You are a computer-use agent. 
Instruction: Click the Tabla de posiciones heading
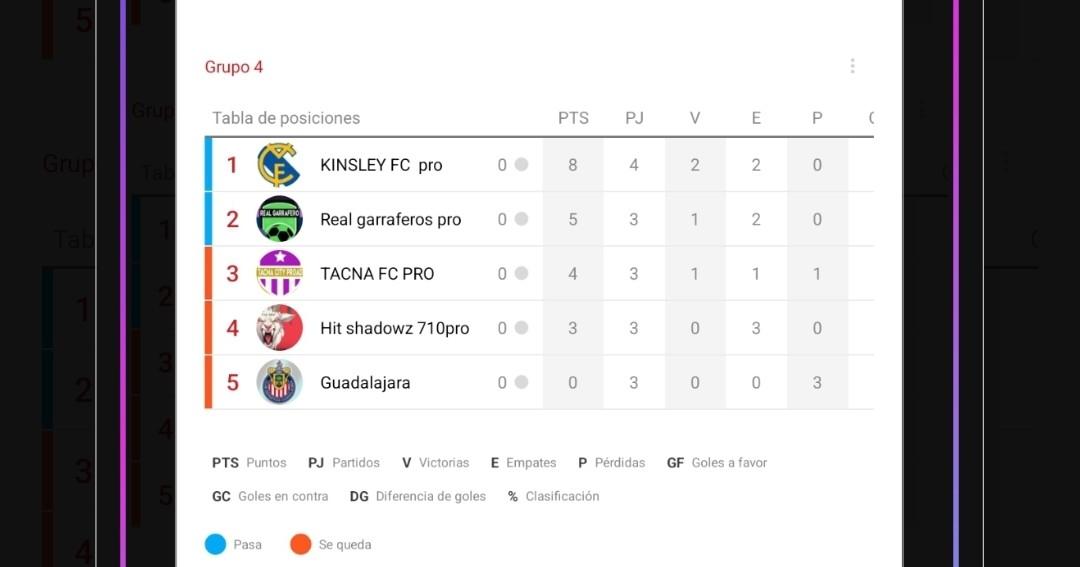286,118
